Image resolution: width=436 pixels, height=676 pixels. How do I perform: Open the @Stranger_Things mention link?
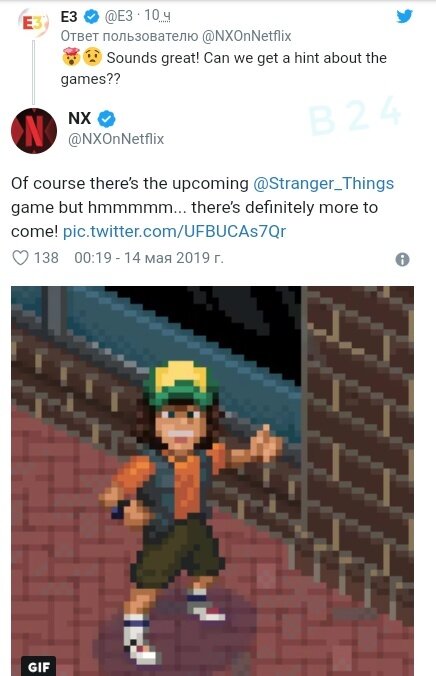(323, 183)
